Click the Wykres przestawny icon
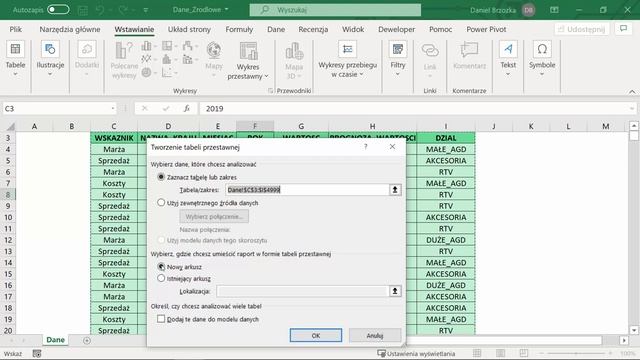This screenshot has width=640, height=360. coord(248,52)
